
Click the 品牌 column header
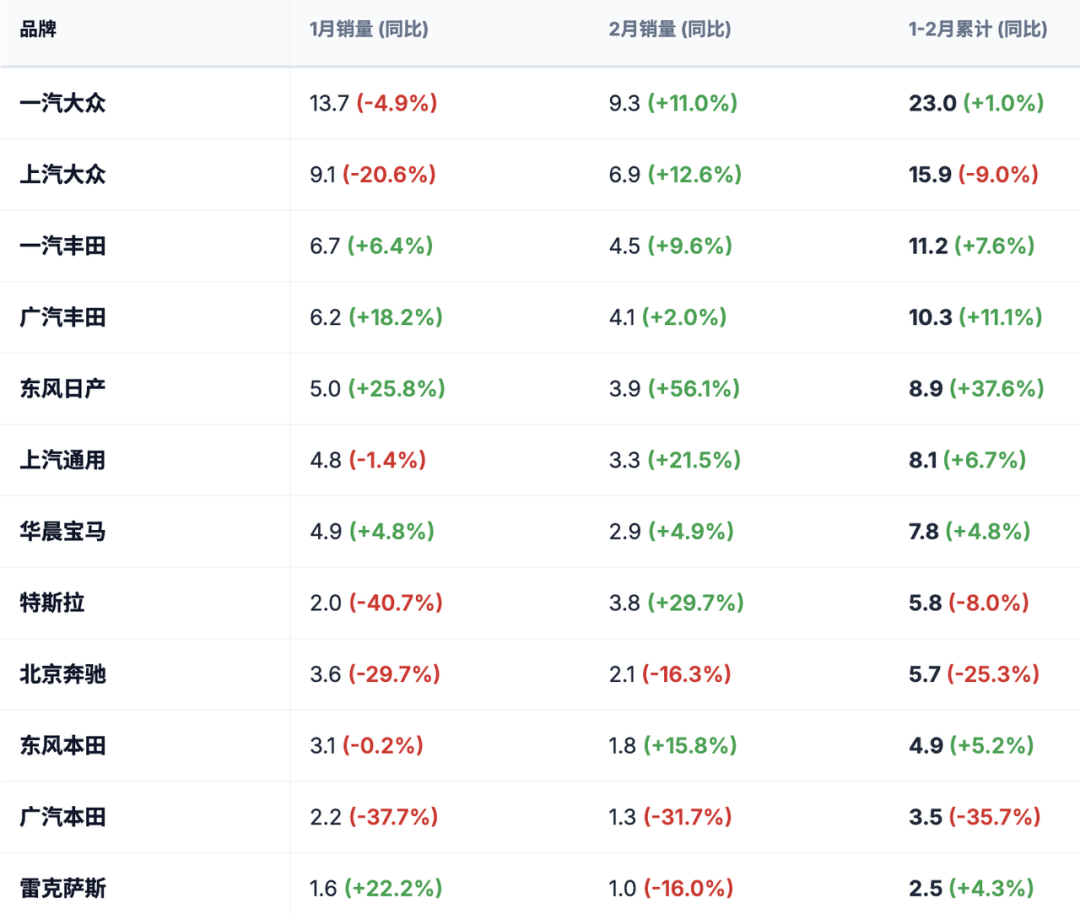38,30
